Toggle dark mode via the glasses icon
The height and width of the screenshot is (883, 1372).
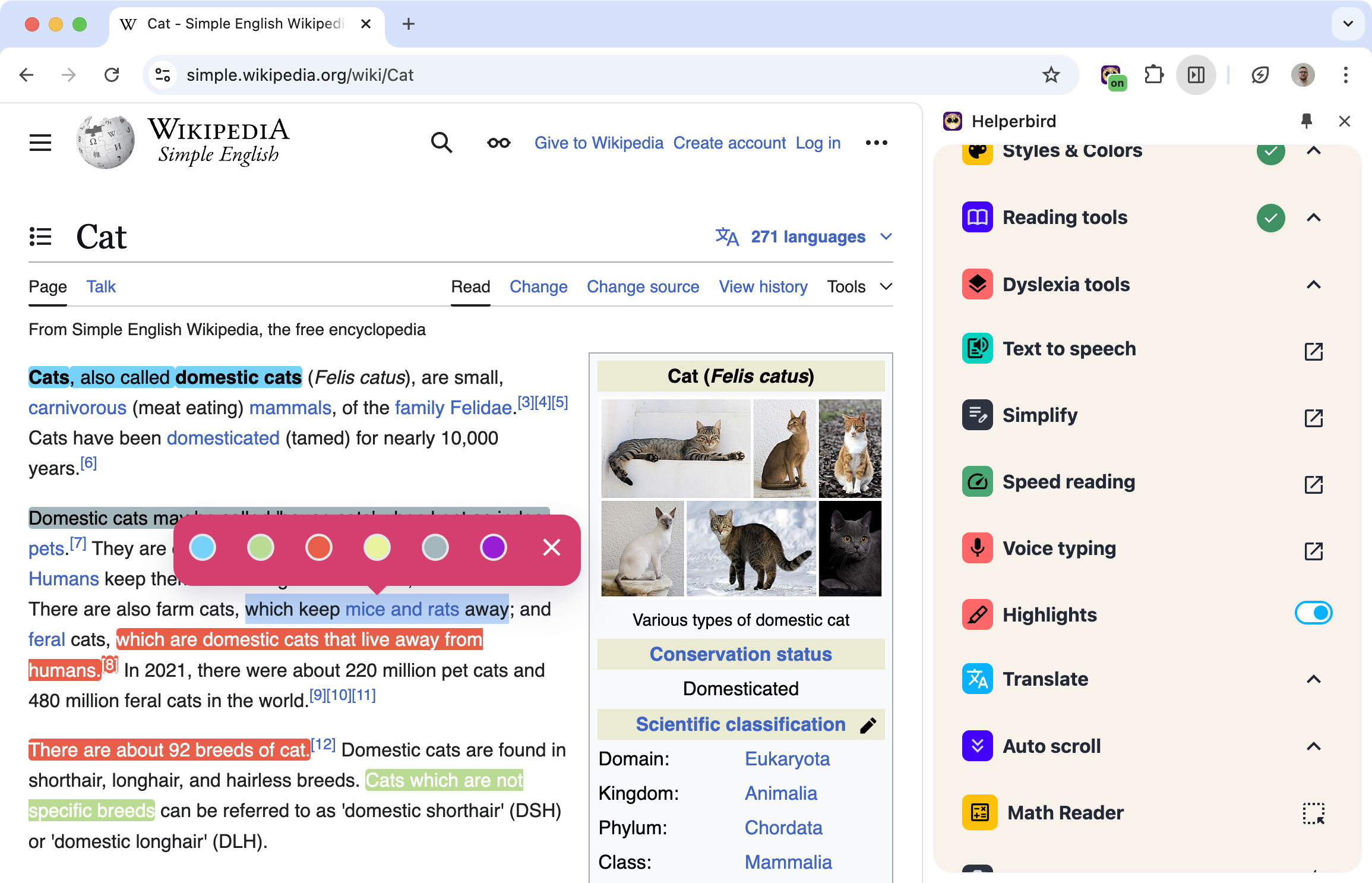[x=498, y=143]
